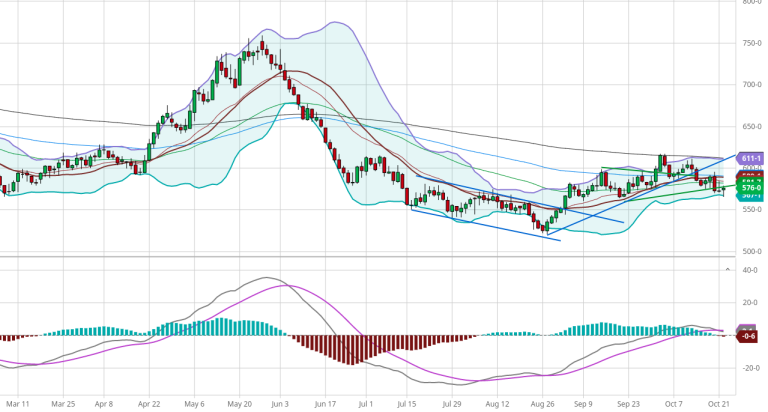Click the 650-0 price axis label

(x=751, y=127)
